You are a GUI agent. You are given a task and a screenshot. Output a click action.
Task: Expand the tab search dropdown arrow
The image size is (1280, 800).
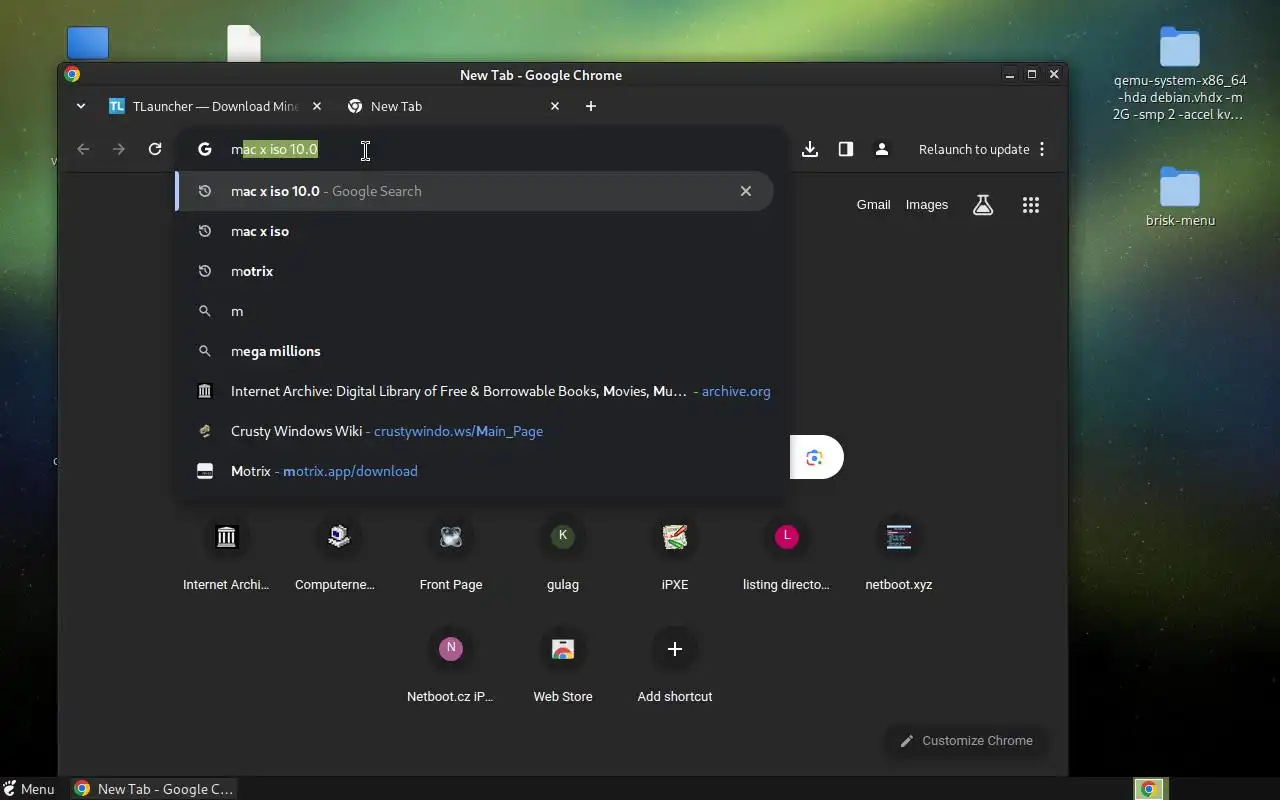pyautogui.click(x=81, y=106)
